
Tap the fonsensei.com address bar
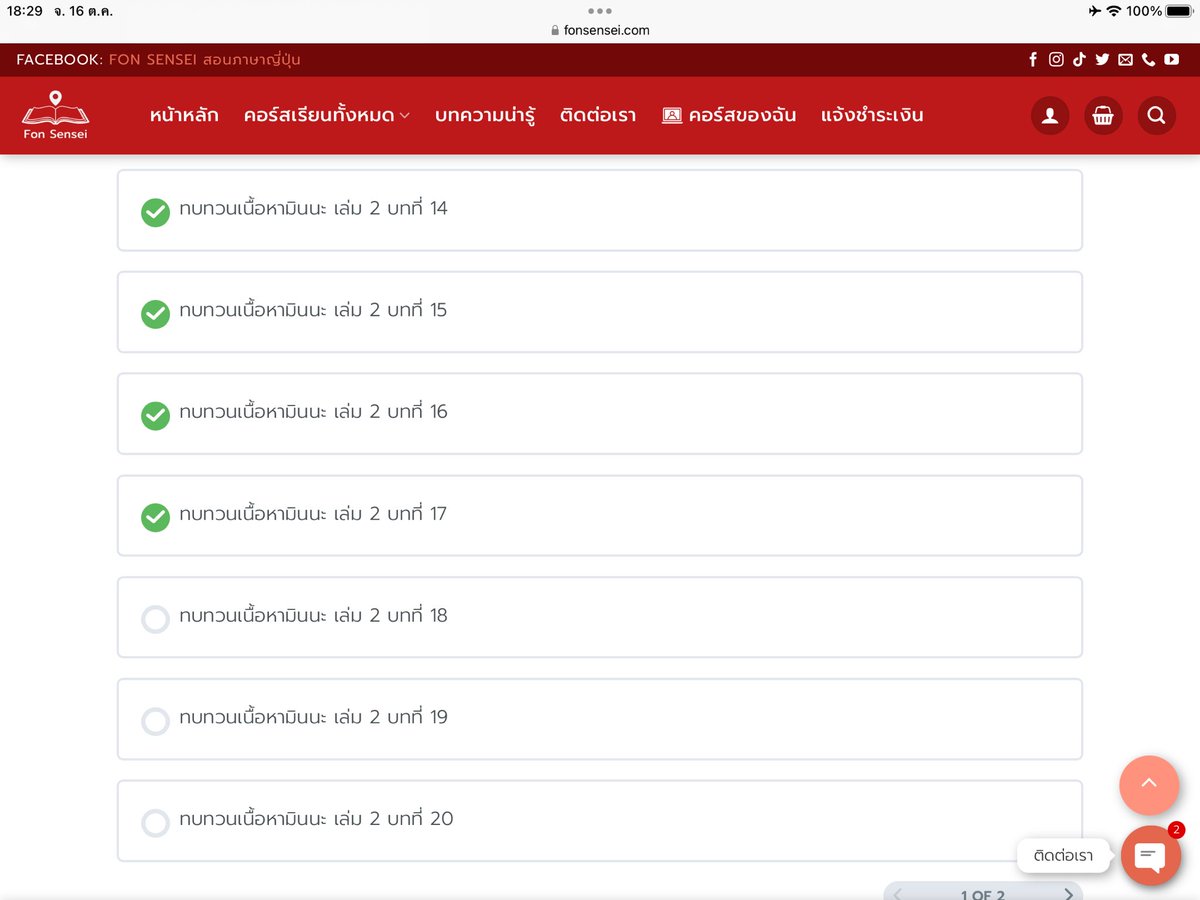tap(600, 30)
